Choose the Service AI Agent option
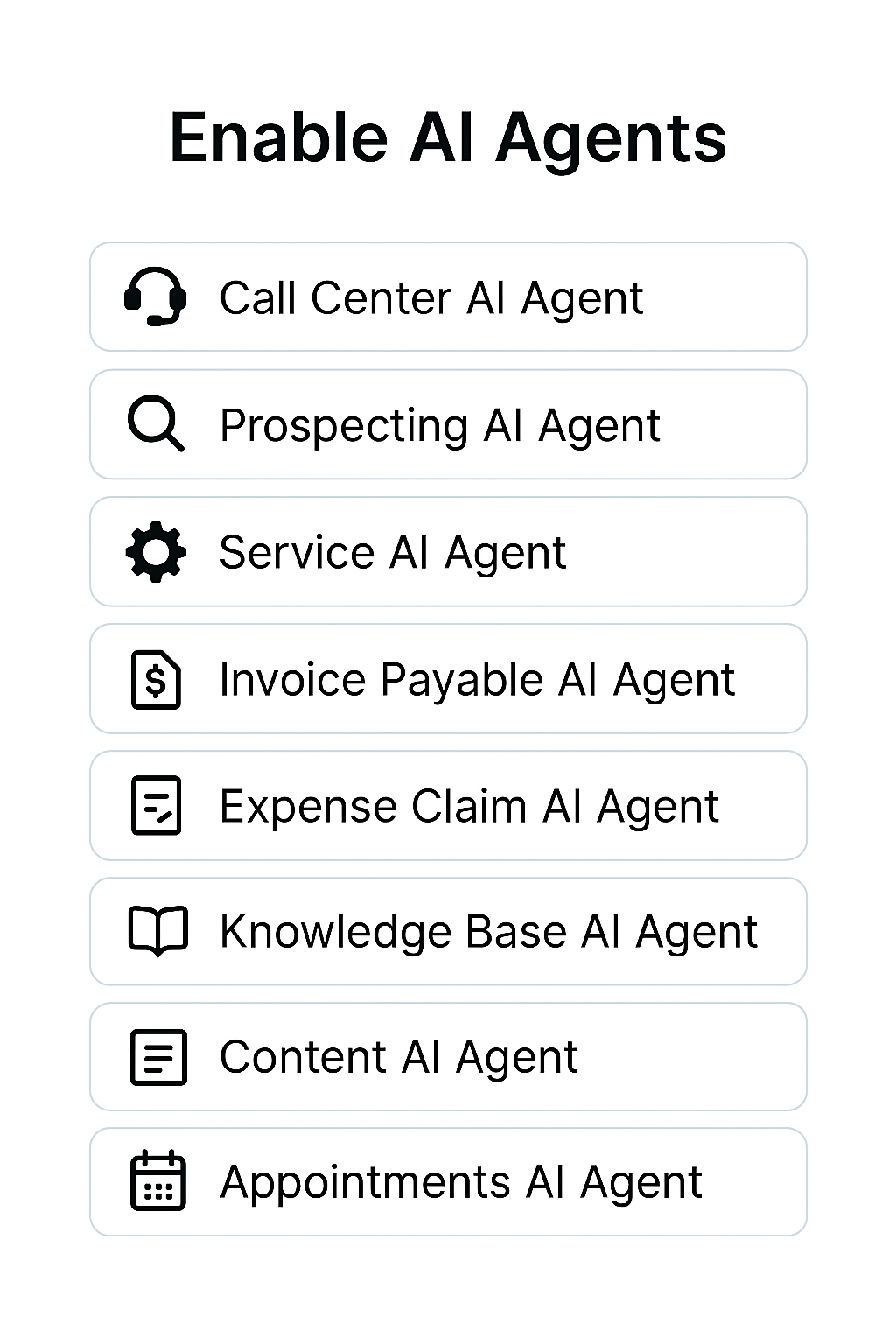896x1344 pixels. [x=448, y=551]
